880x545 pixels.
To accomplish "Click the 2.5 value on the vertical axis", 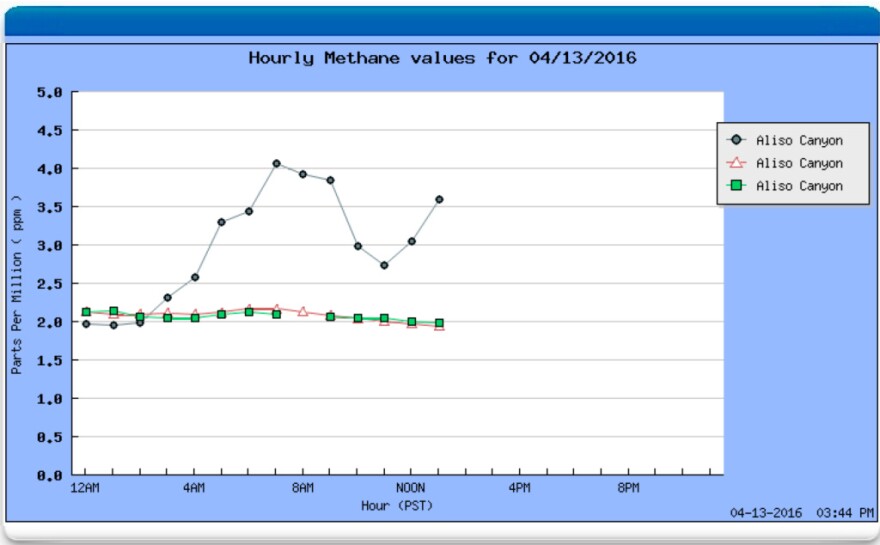I will click(50, 284).
